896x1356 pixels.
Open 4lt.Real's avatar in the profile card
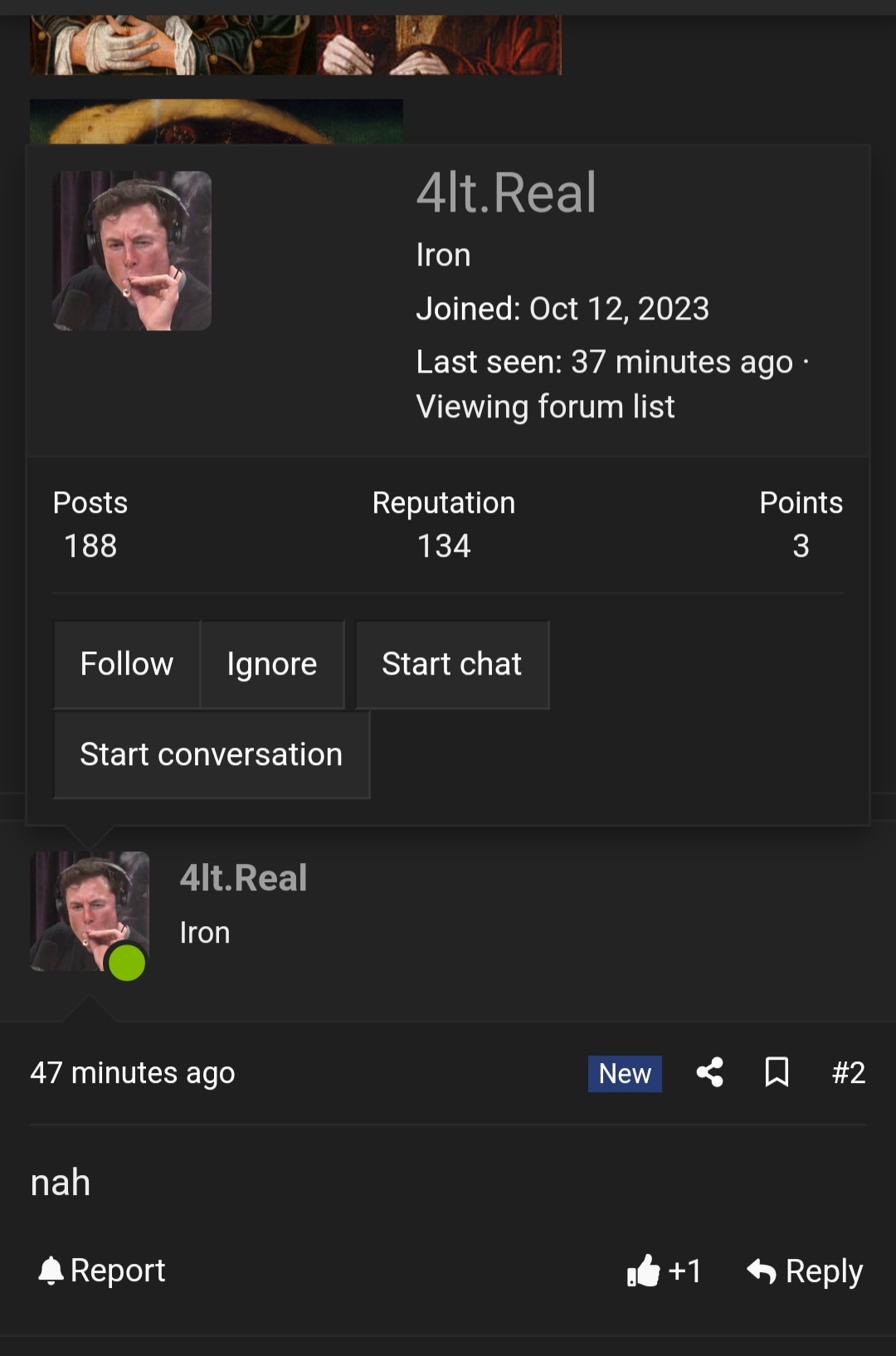click(132, 251)
